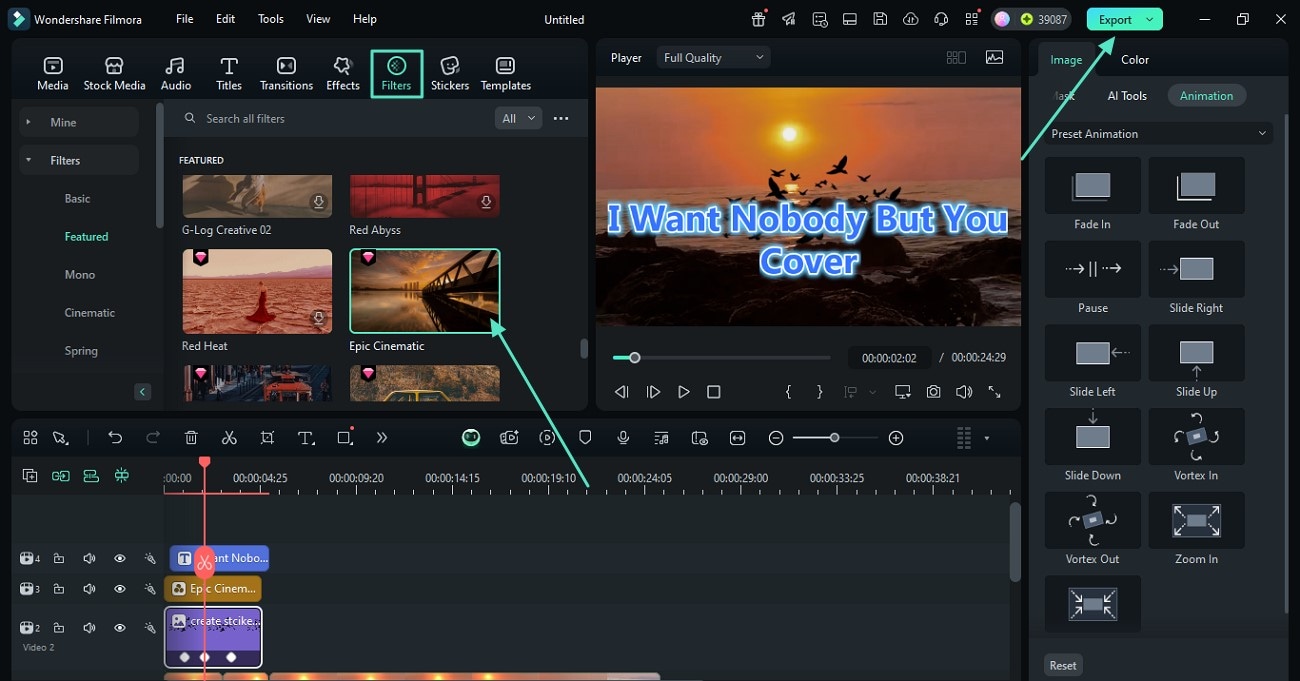
Task: Click the Split scissors tool in timeline toolbar
Action: click(229, 438)
